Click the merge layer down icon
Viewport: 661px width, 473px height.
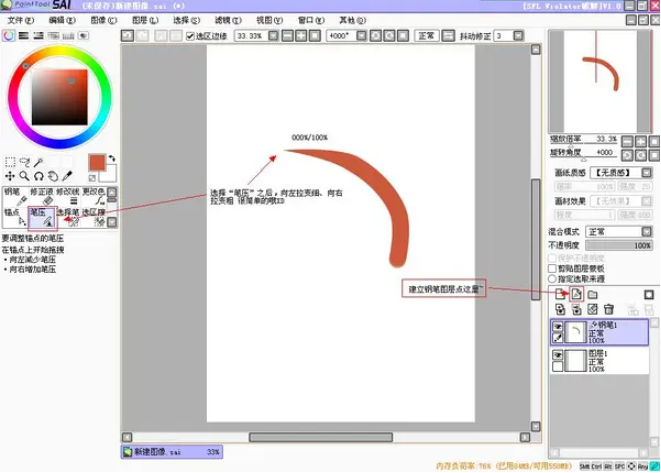point(576,309)
